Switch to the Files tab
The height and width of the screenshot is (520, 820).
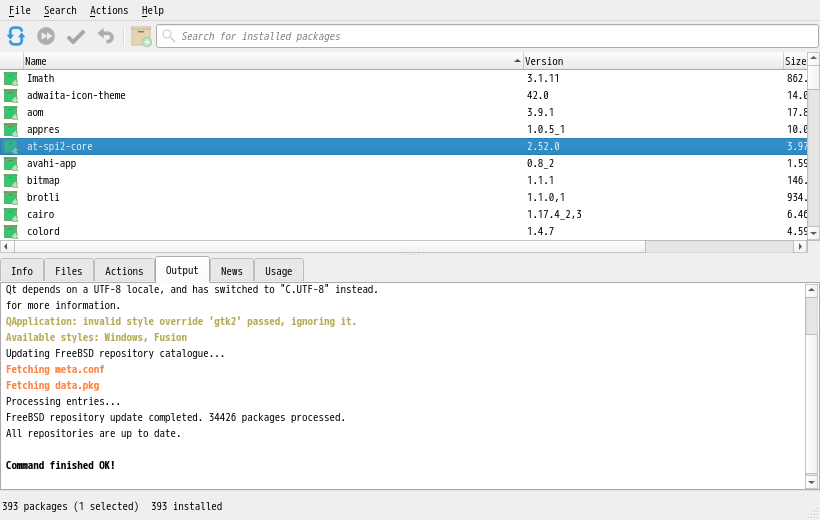[x=69, y=271]
